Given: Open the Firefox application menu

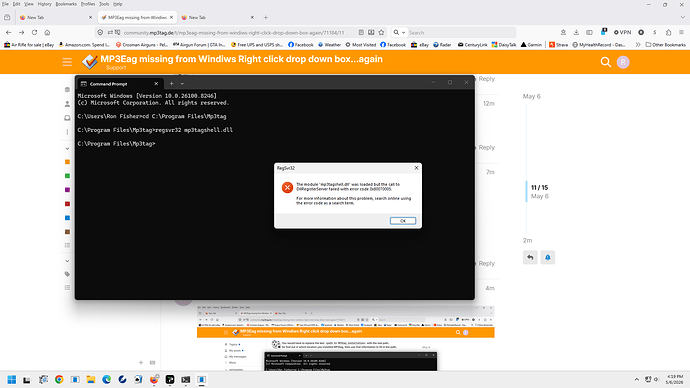Looking at the screenshot, I should pos(681,32).
